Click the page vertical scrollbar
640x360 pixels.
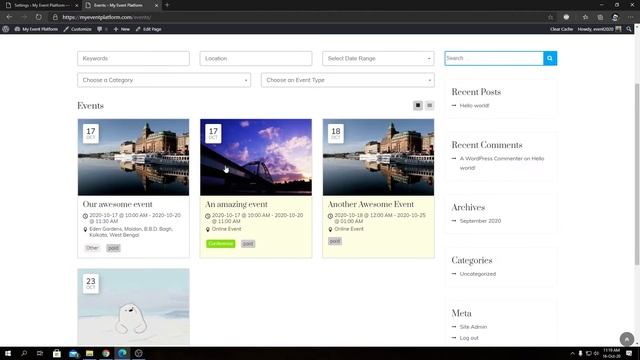pos(637,174)
